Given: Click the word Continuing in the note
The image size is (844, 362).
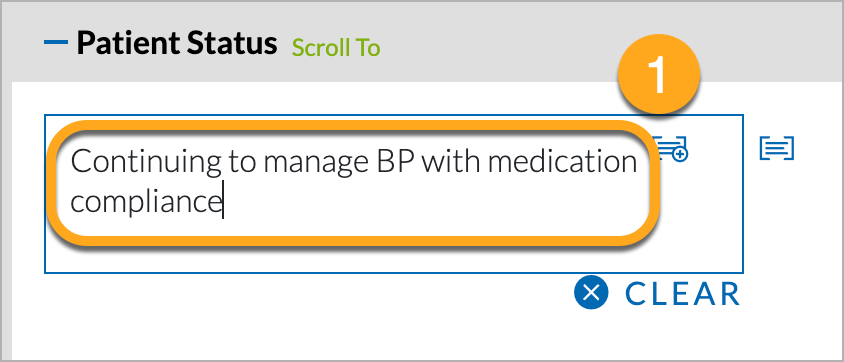Looking at the screenshot, I should coord(146,162).
